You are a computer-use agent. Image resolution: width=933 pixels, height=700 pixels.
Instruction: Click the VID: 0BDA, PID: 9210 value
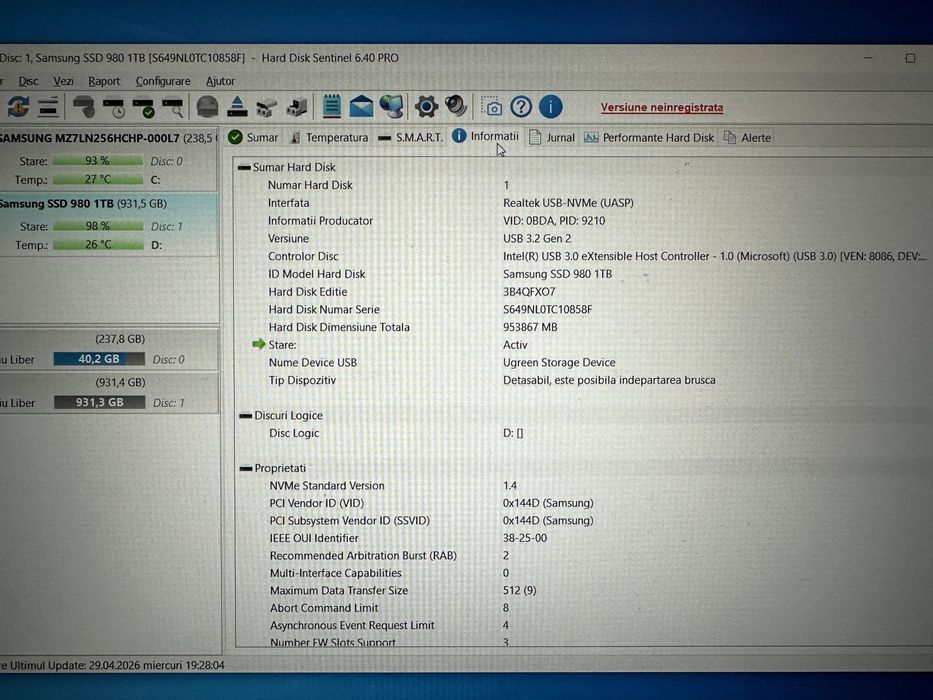click(554, 221)
